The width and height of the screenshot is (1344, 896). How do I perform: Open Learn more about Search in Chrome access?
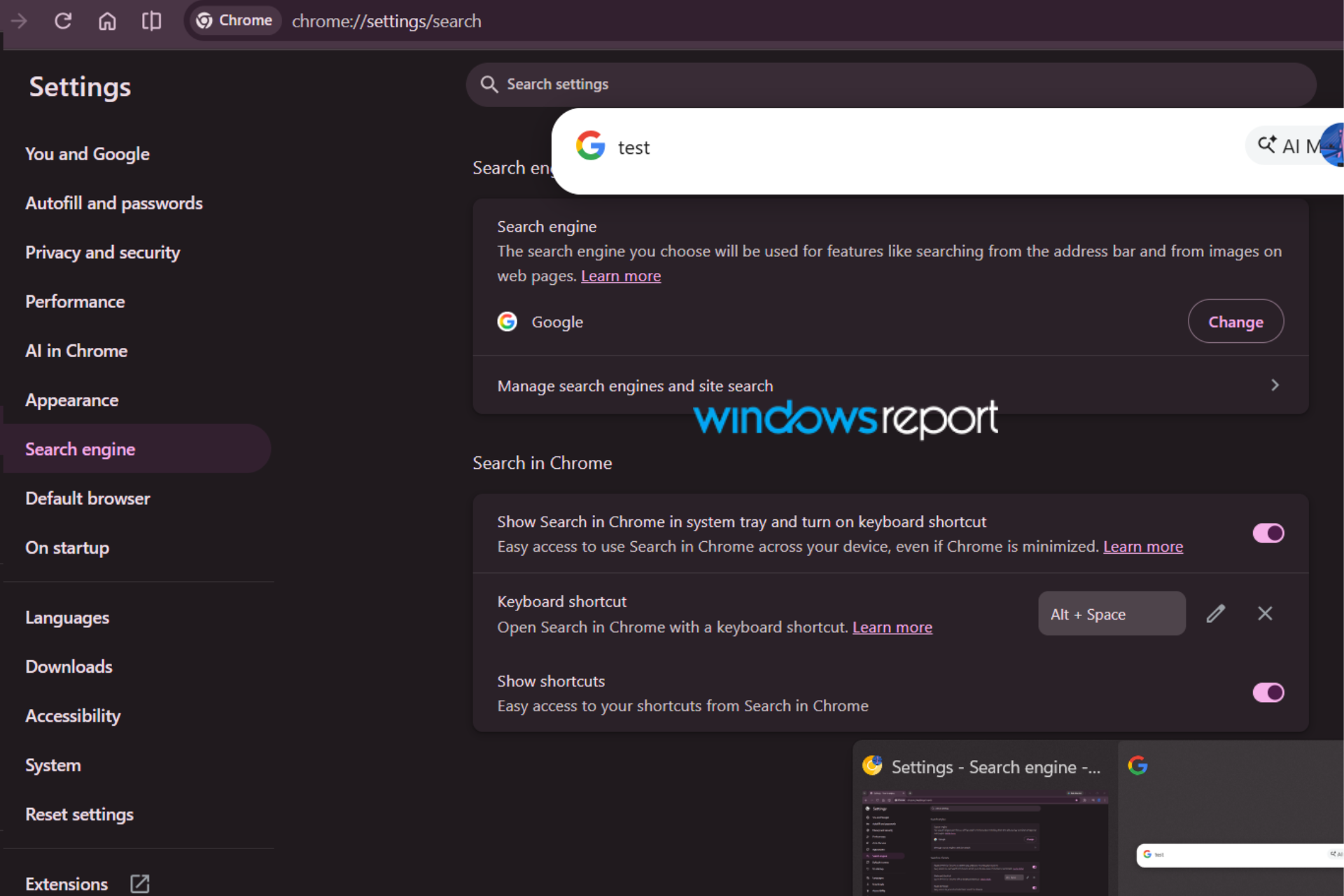[x=1143, y=547]
